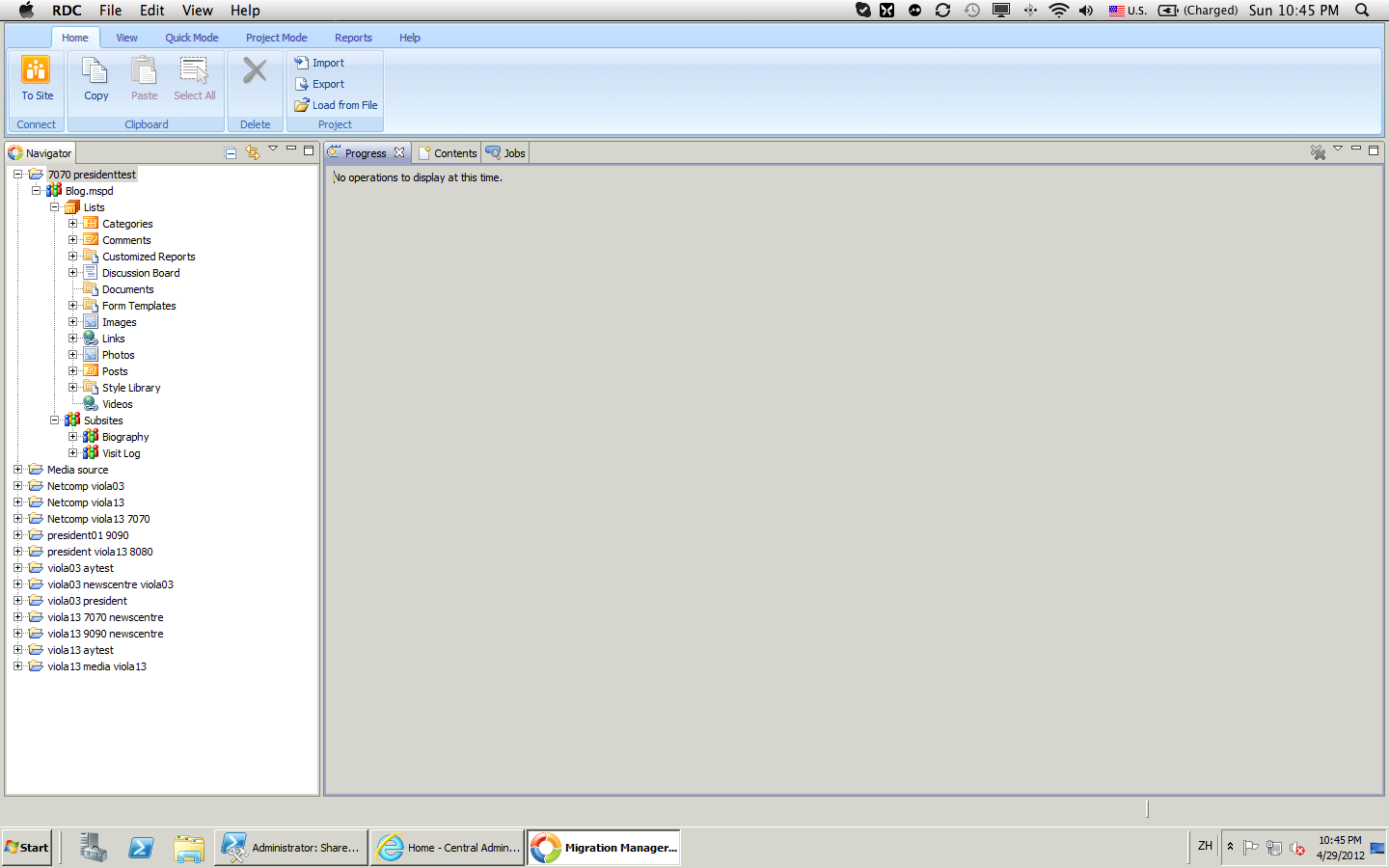Viewport: 1389px width, 868px height.
Task: Select the Photos library icon
Action: point(91,354)
